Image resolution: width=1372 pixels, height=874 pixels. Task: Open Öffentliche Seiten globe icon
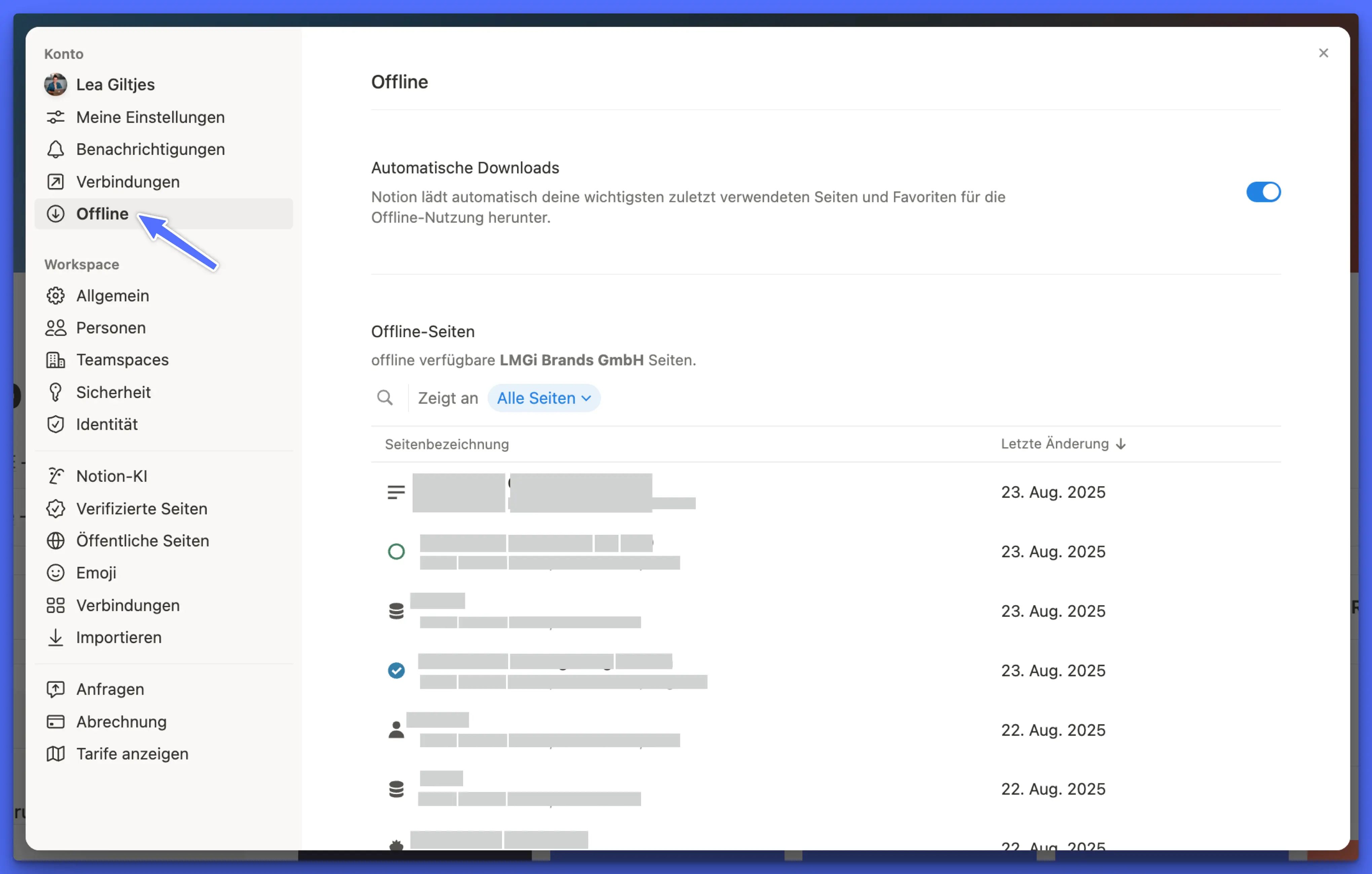tap(55, 540)
